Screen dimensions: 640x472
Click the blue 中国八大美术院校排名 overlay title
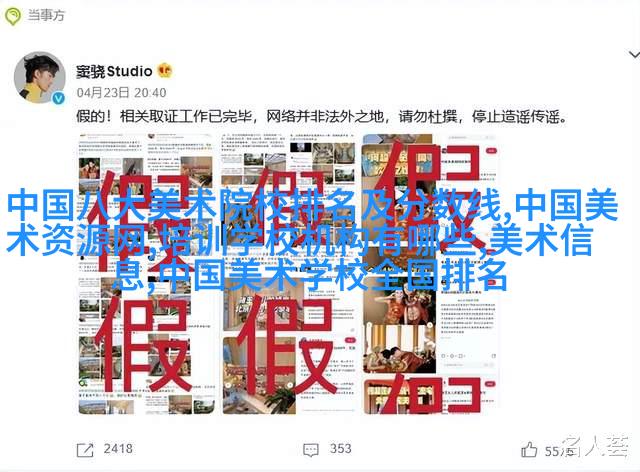pyautogui.click(x=313, y=240)
